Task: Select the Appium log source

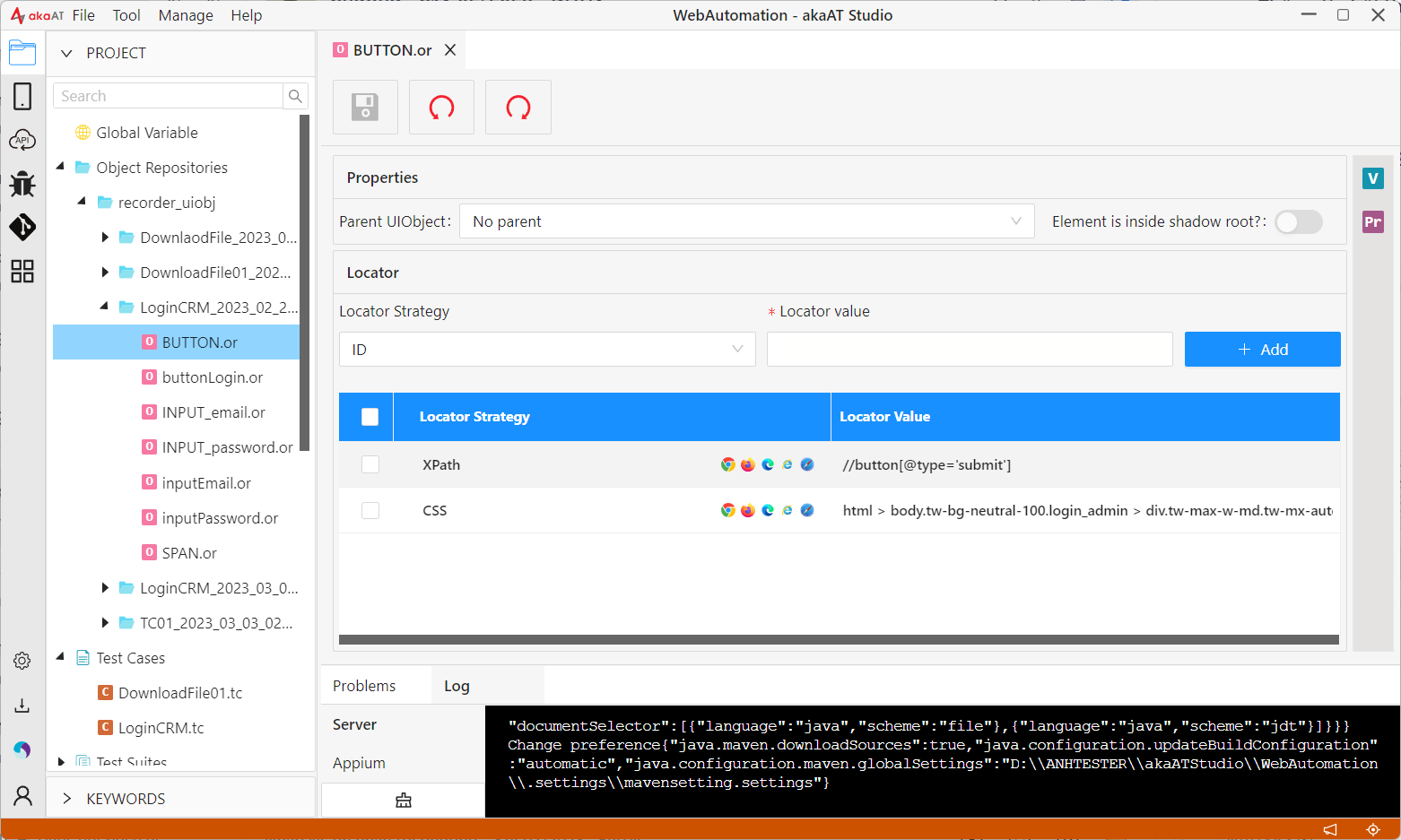Action: (x=359, y=763)
